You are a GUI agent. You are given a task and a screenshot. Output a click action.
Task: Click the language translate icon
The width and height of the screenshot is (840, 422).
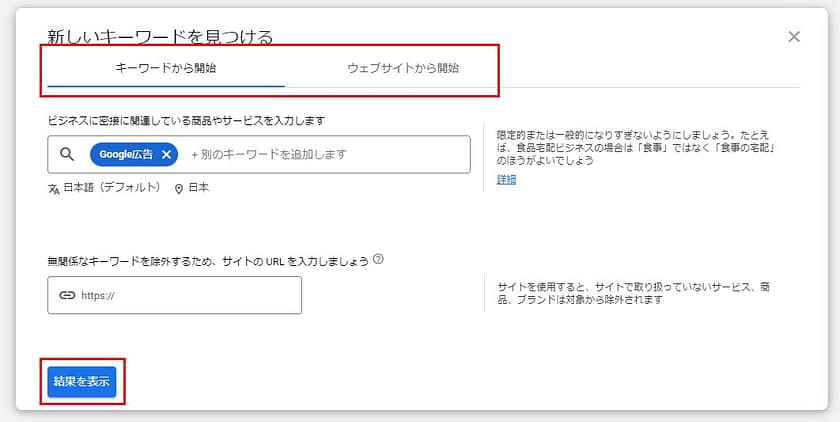[x=54, y=188]
